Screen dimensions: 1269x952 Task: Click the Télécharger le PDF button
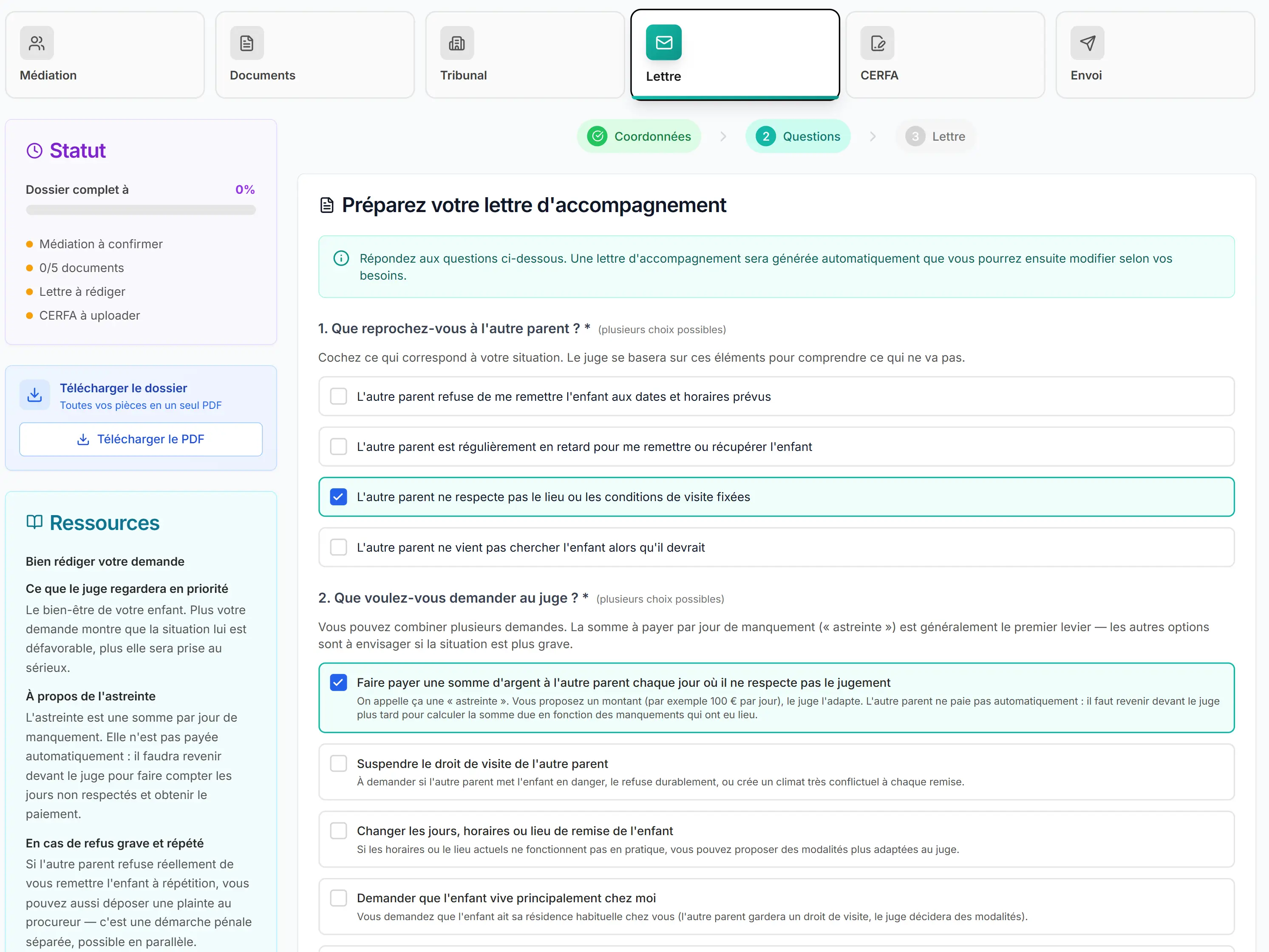[141, 439]
